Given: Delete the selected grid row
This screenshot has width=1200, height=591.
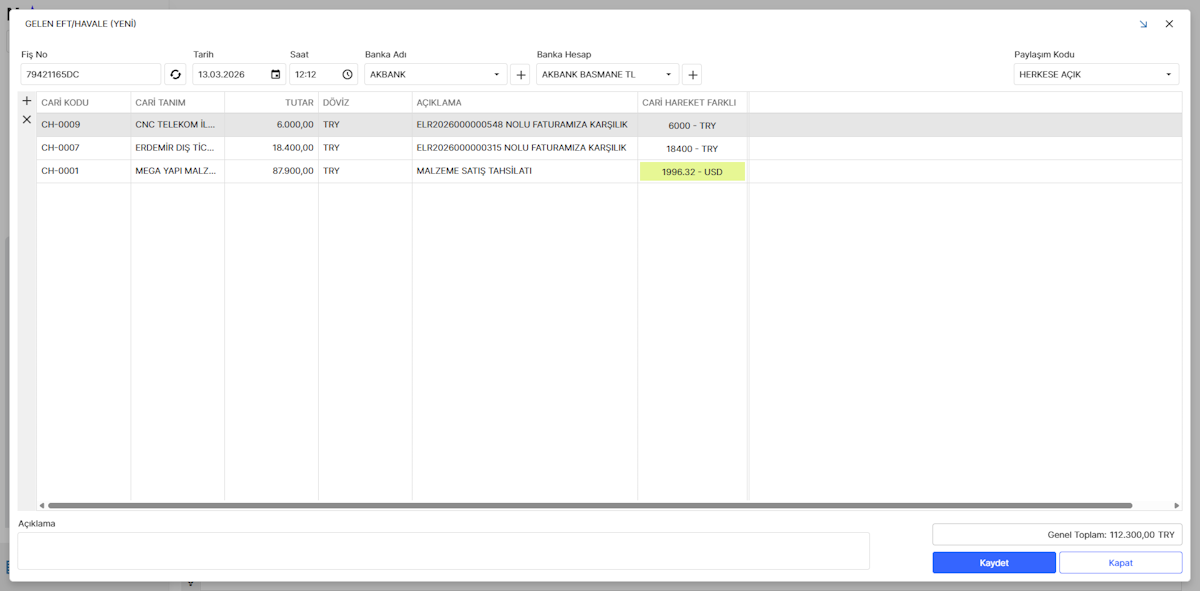Looking at the screenshot, I should pyautogui.click(x=27, y=120).
